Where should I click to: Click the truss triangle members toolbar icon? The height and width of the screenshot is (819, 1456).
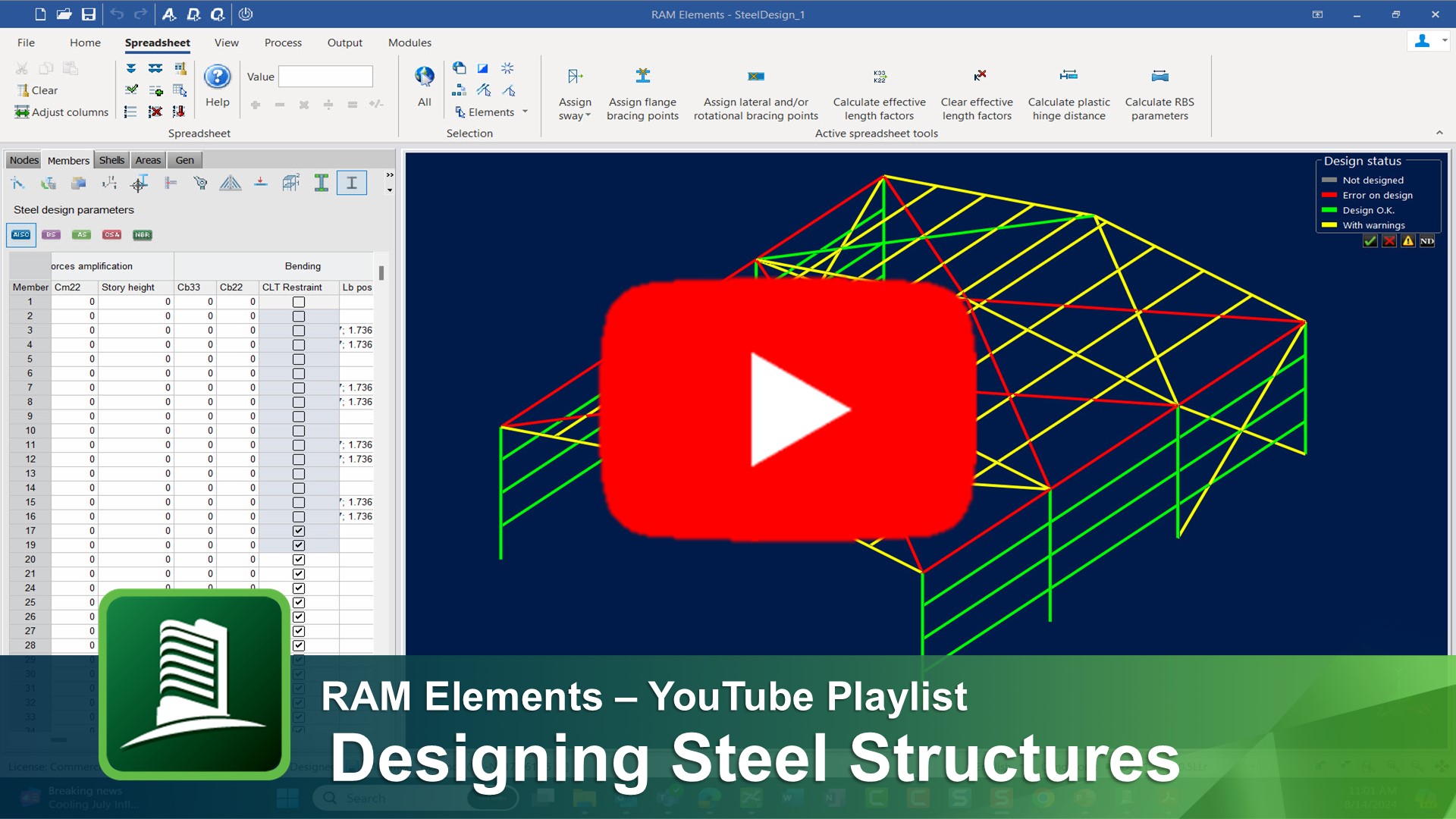pos(231,183)
